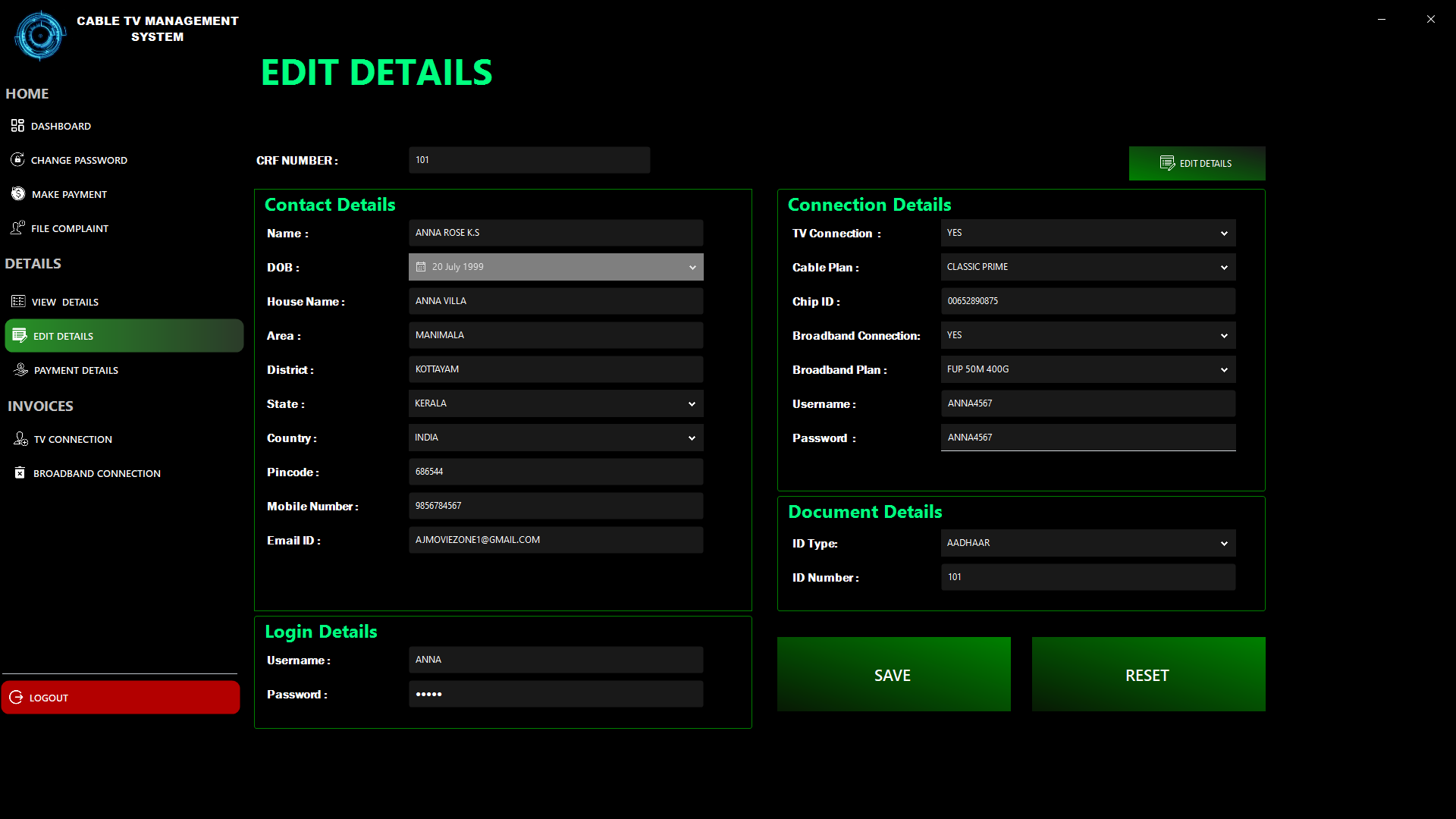Click the Dashboard icon in sidebar

click(18, 125)
